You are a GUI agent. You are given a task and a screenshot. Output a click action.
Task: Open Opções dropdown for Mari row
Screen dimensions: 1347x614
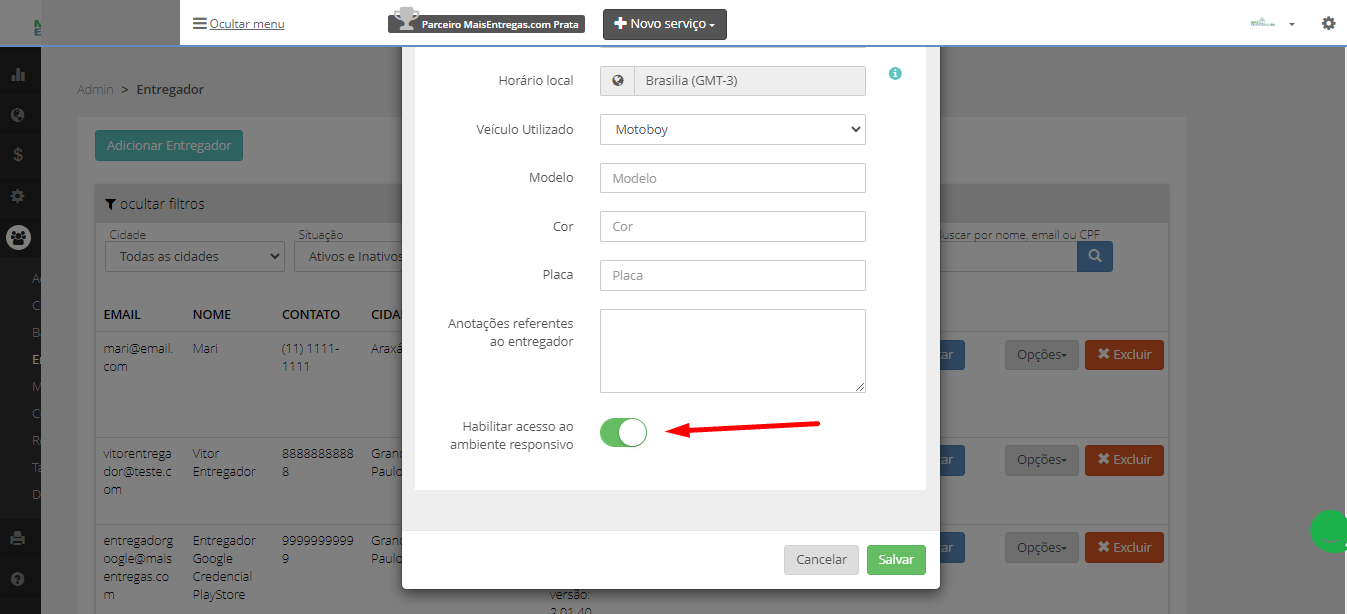point(1041,355)
